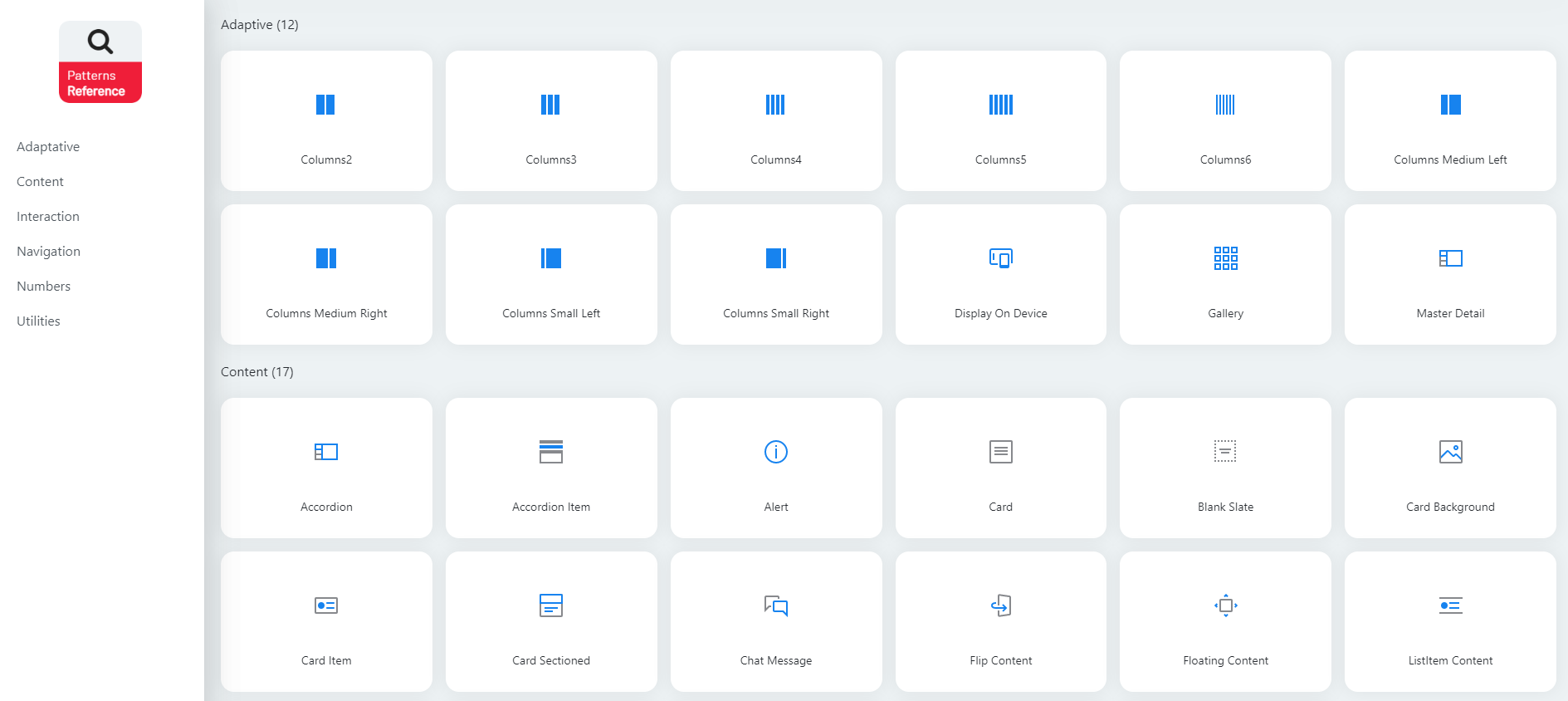Screen dimensions: 1568x701
Task: Select the Columns Small Right icon
Action: click(776, 258)
